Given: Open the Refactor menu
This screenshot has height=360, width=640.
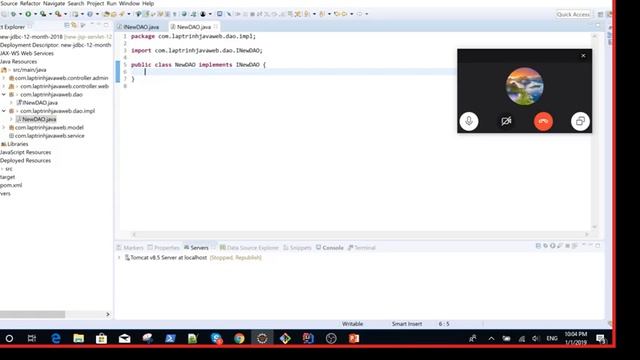Looking at the screenshot, I should 31,3.
